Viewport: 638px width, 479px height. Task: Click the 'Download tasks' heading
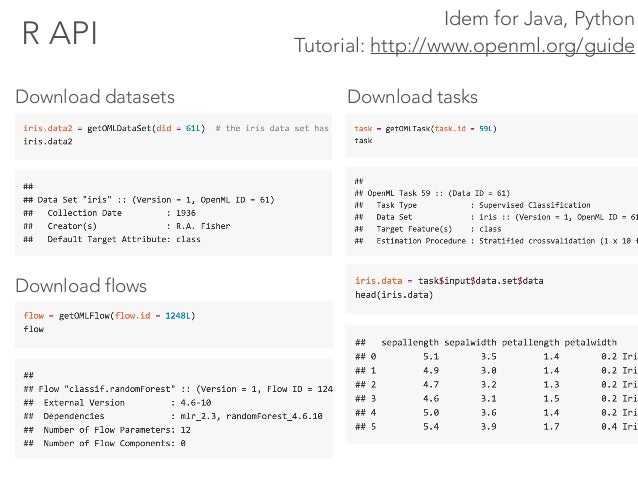pyautogui.click(x=412, y=97)
